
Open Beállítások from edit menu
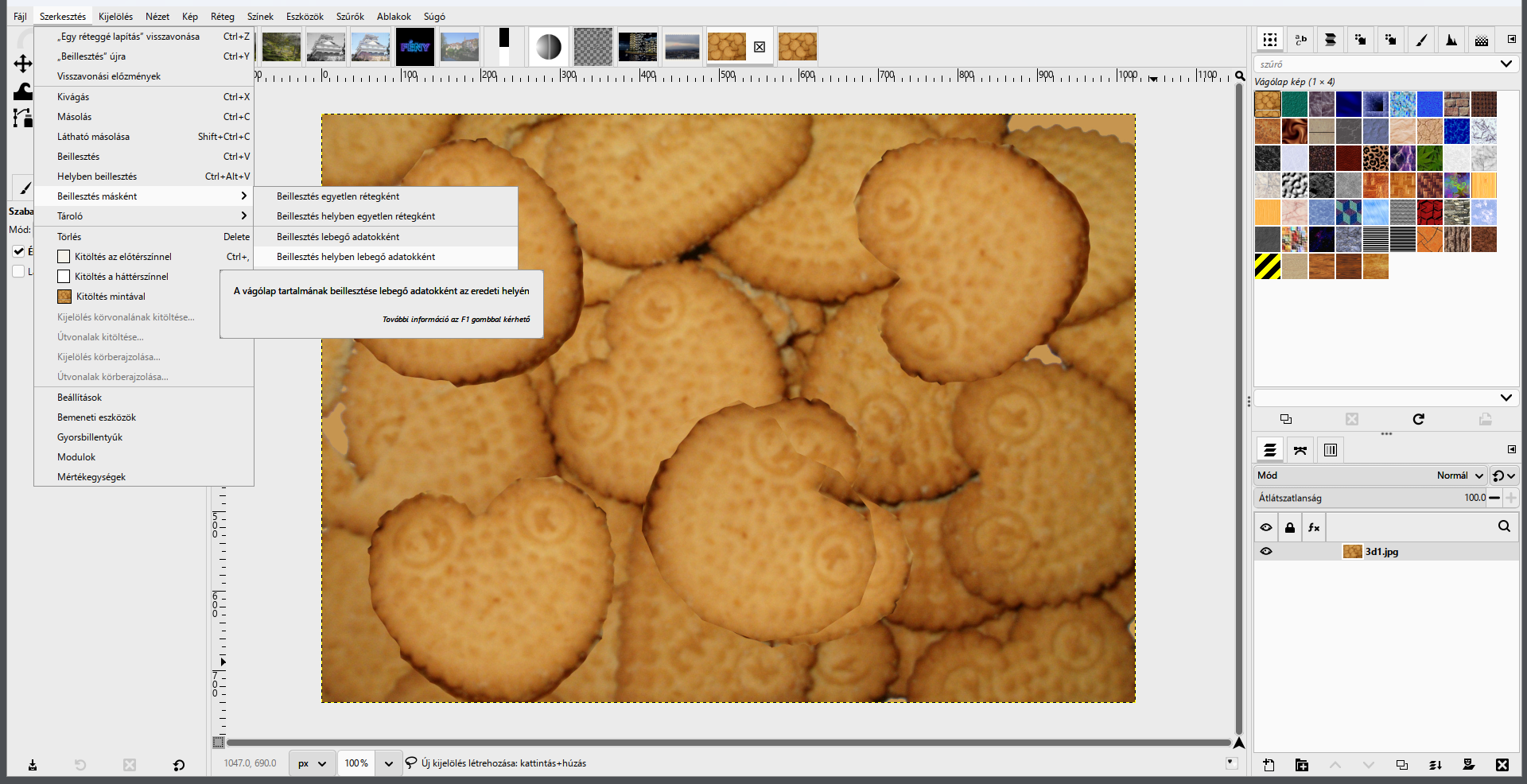(x=144, y=398)
